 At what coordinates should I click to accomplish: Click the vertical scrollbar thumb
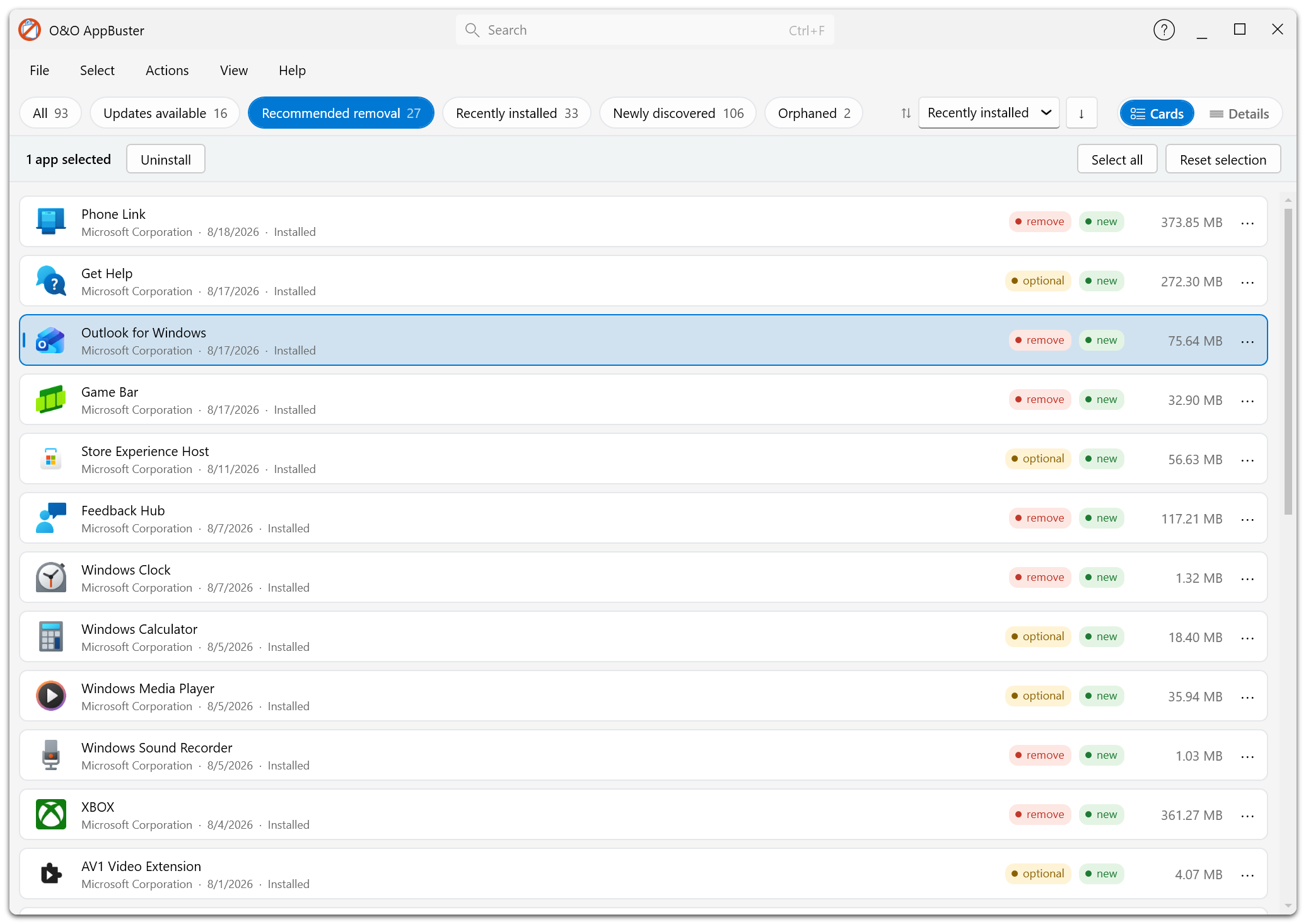1288,361
